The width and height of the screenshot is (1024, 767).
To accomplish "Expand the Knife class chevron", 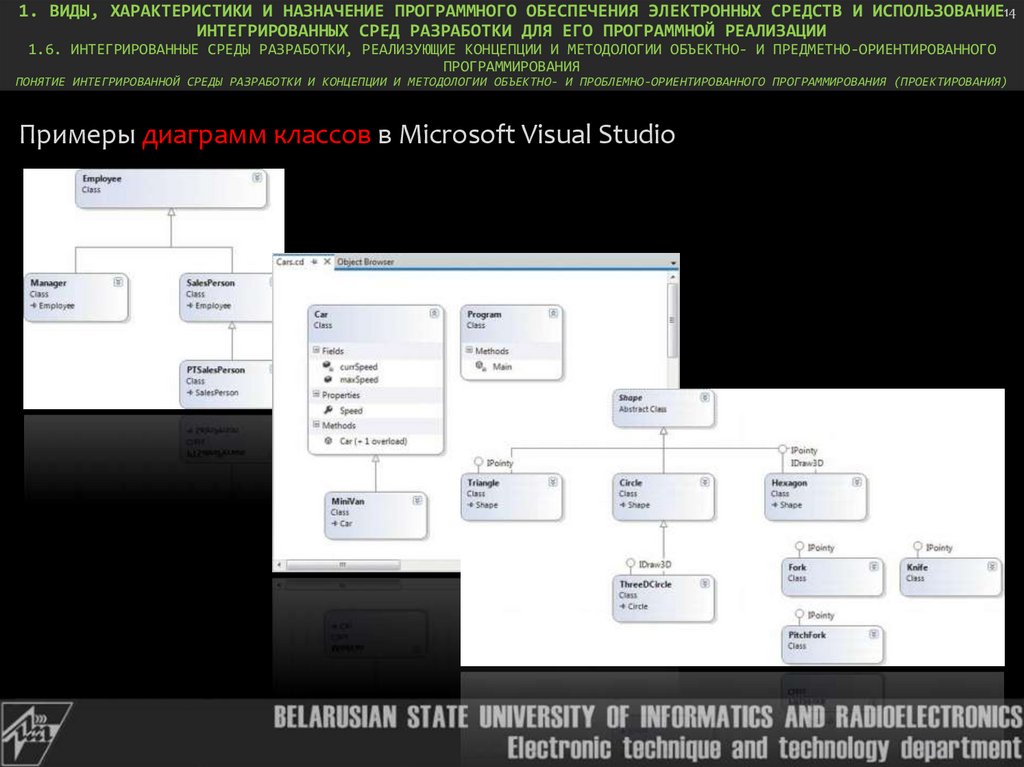I will pyautogui.click(x=992, y=566).
